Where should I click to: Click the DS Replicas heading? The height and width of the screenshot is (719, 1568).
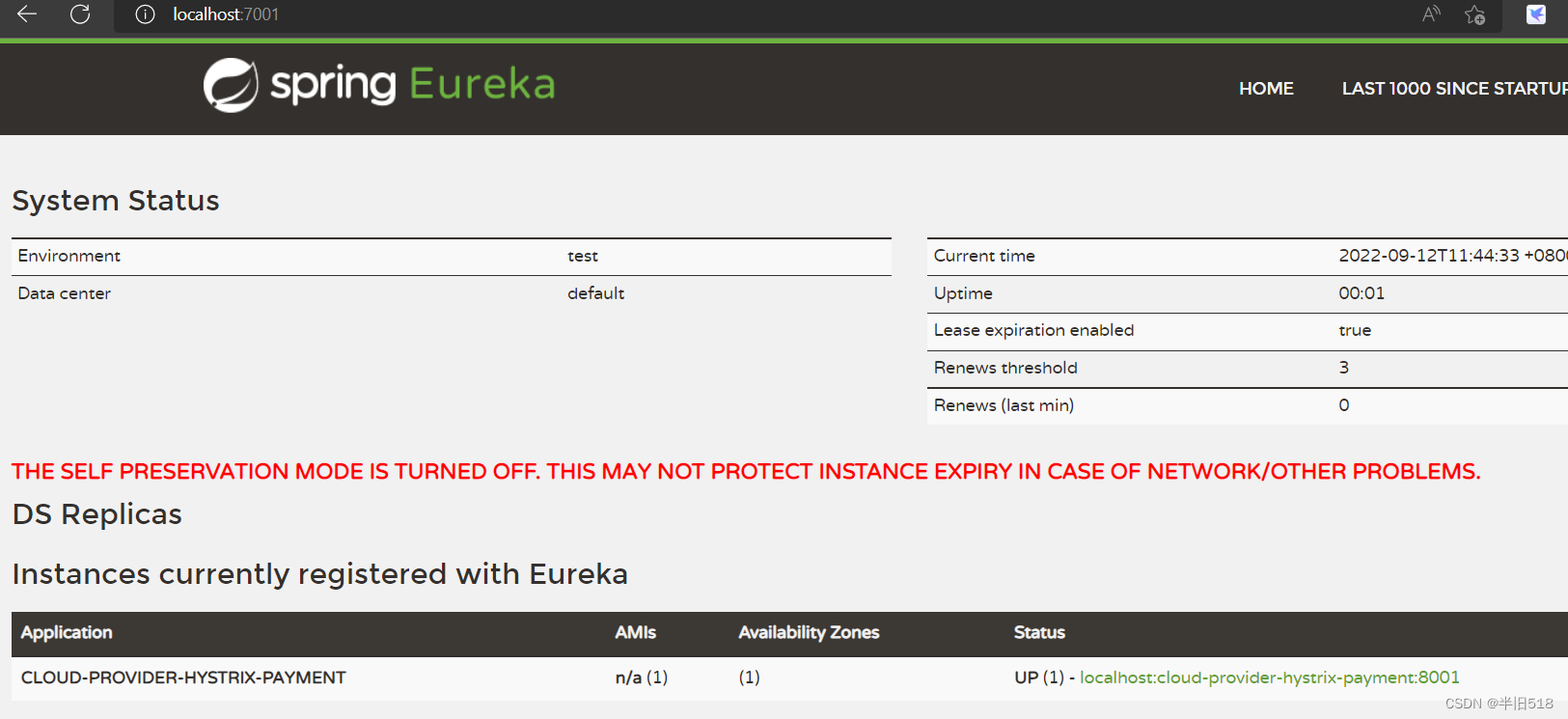click(96, 514)
